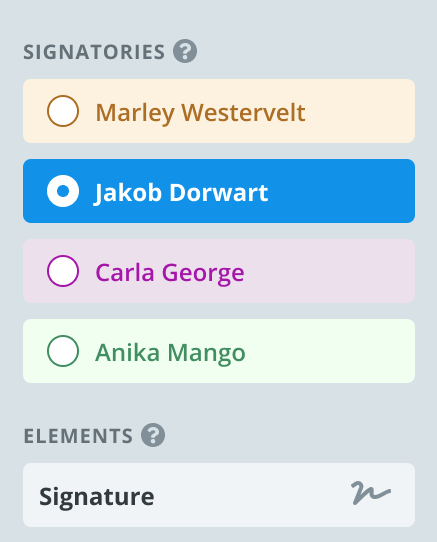Image resolution: width=437 pixels, height=542 pixels.
Task: Click the Signature element label
Action: pyautogui.click(x=97, y=497)
